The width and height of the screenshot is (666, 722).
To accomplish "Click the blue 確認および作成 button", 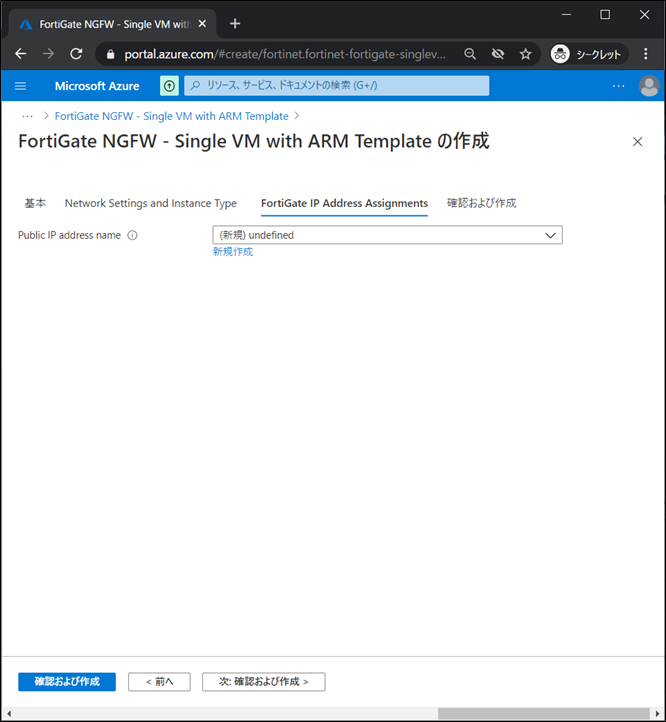I will [67, 681].
